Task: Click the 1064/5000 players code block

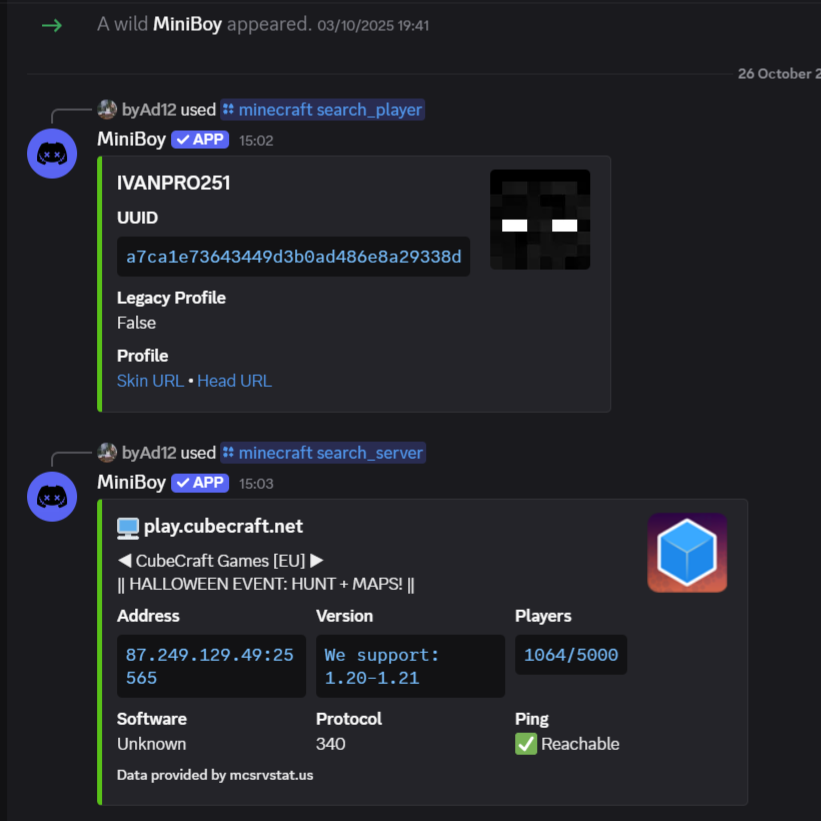Action: pyautogui.click(x=571, y=655)
